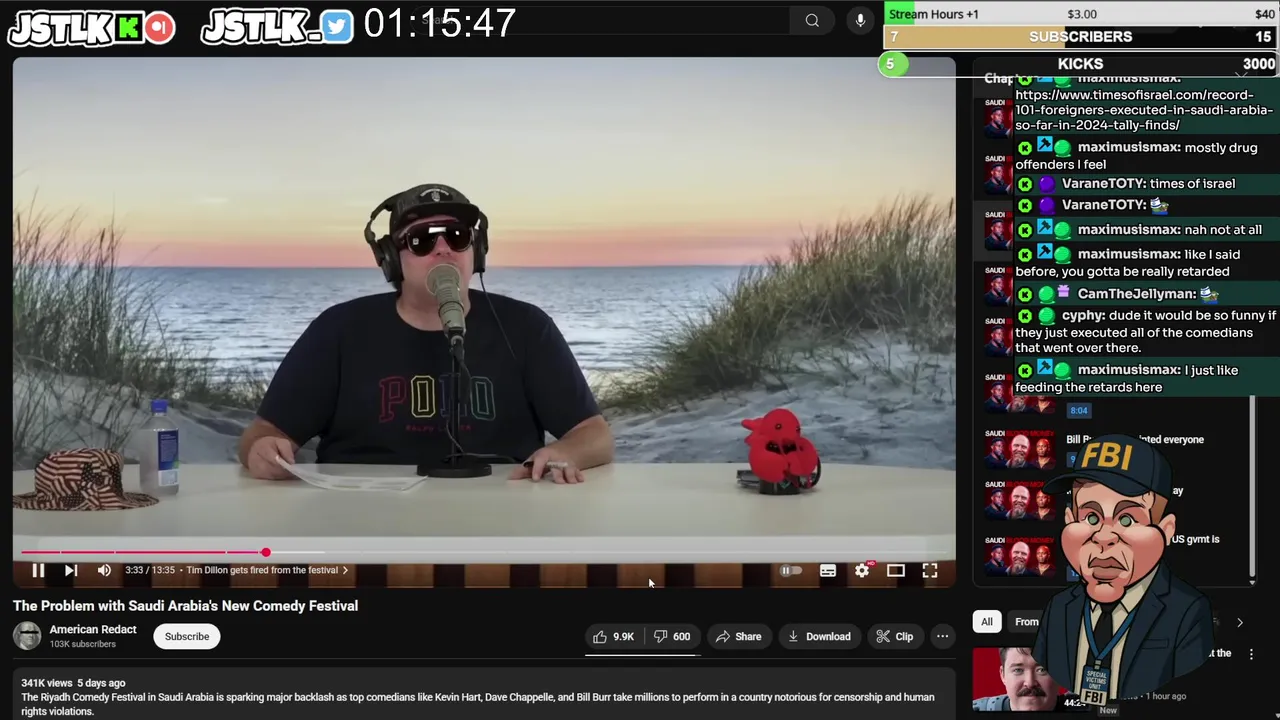
Task: Click '103K subscribers' count text
Action: pos(83,644)
